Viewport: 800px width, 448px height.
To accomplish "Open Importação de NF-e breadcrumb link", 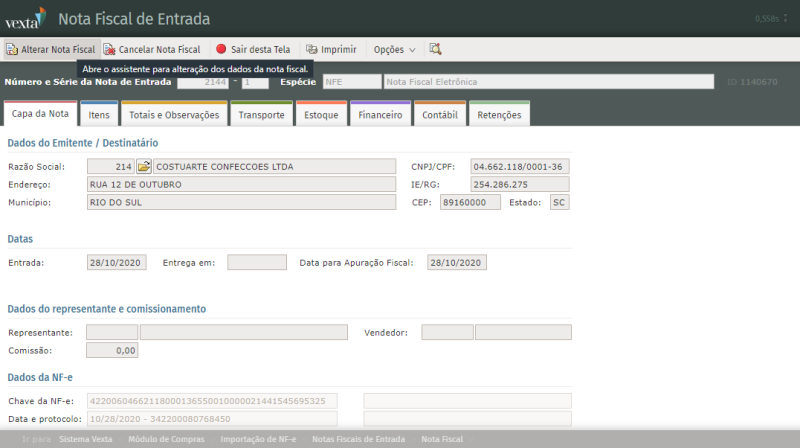I will tap(258, 439).
